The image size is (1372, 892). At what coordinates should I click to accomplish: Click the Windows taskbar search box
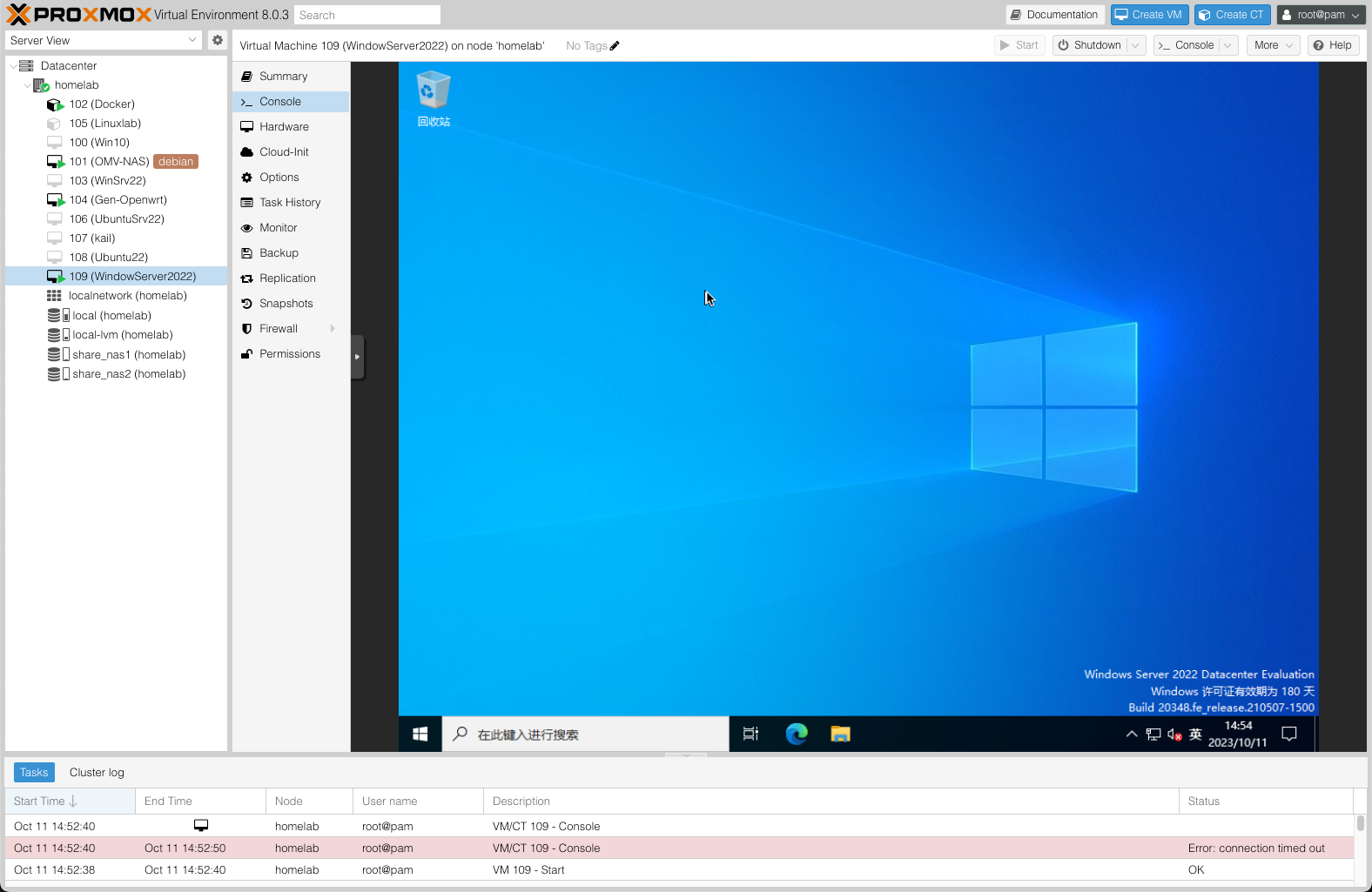coord(586,734)
